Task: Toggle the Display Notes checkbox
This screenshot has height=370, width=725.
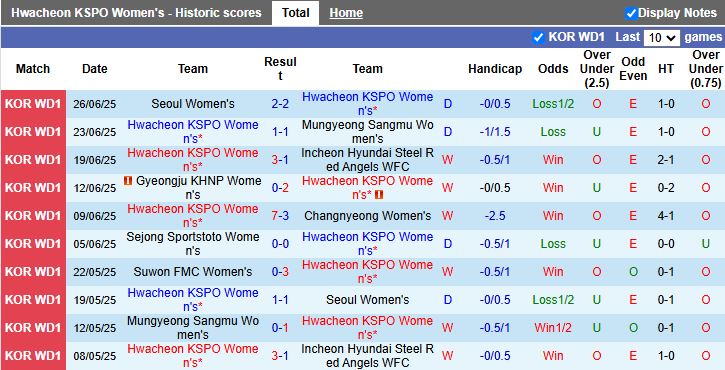Action: tap(631, 13)
